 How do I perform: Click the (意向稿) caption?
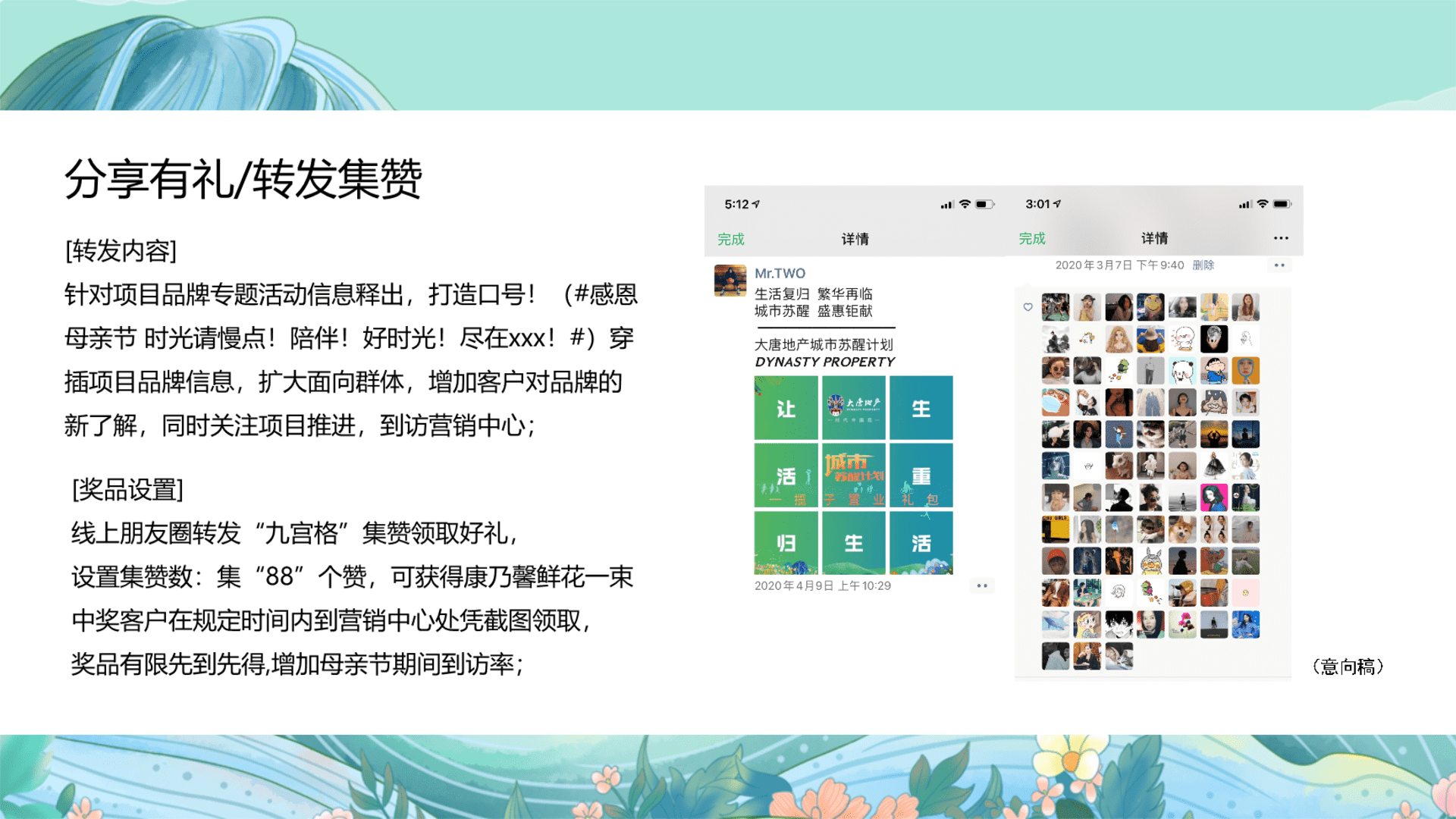tap(1348, 667)
